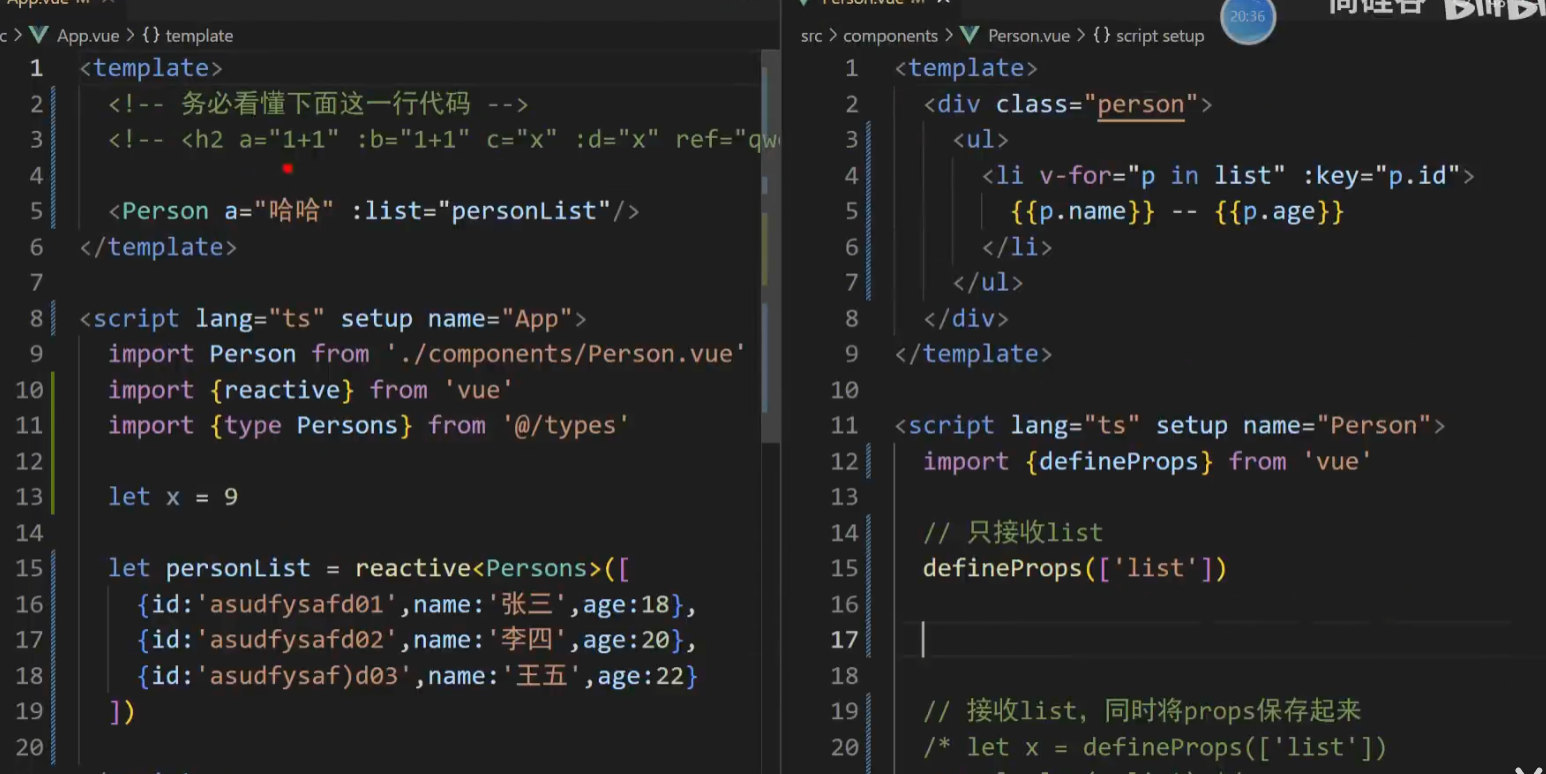
Task: Click the defineProps(['list']) call on line 15
Action: click(1075, 568)
